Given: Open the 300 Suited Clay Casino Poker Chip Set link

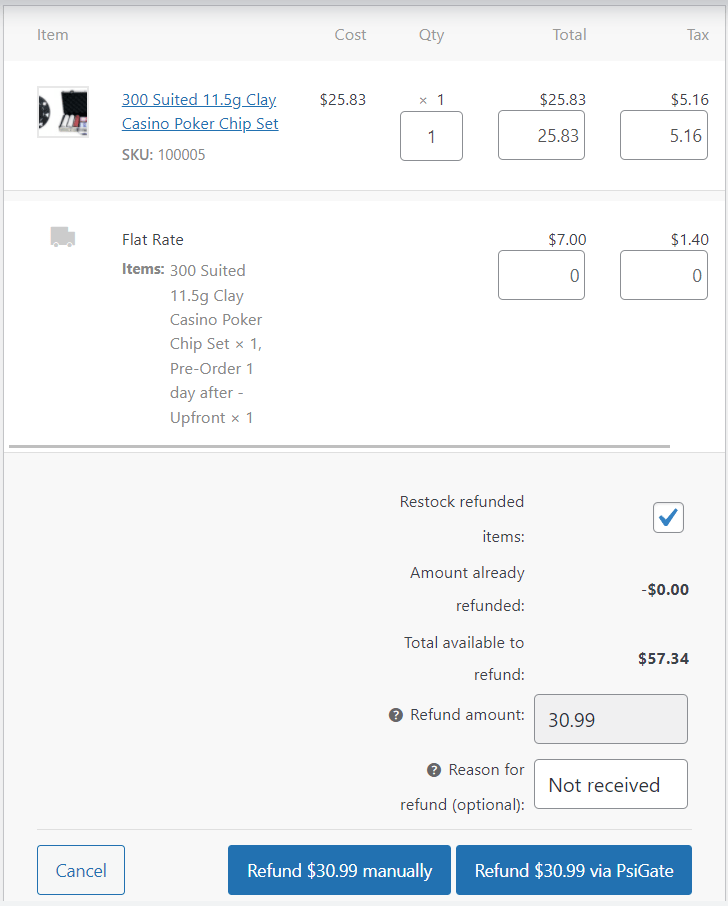Looking at the screenshot, I should click(199, 111).
